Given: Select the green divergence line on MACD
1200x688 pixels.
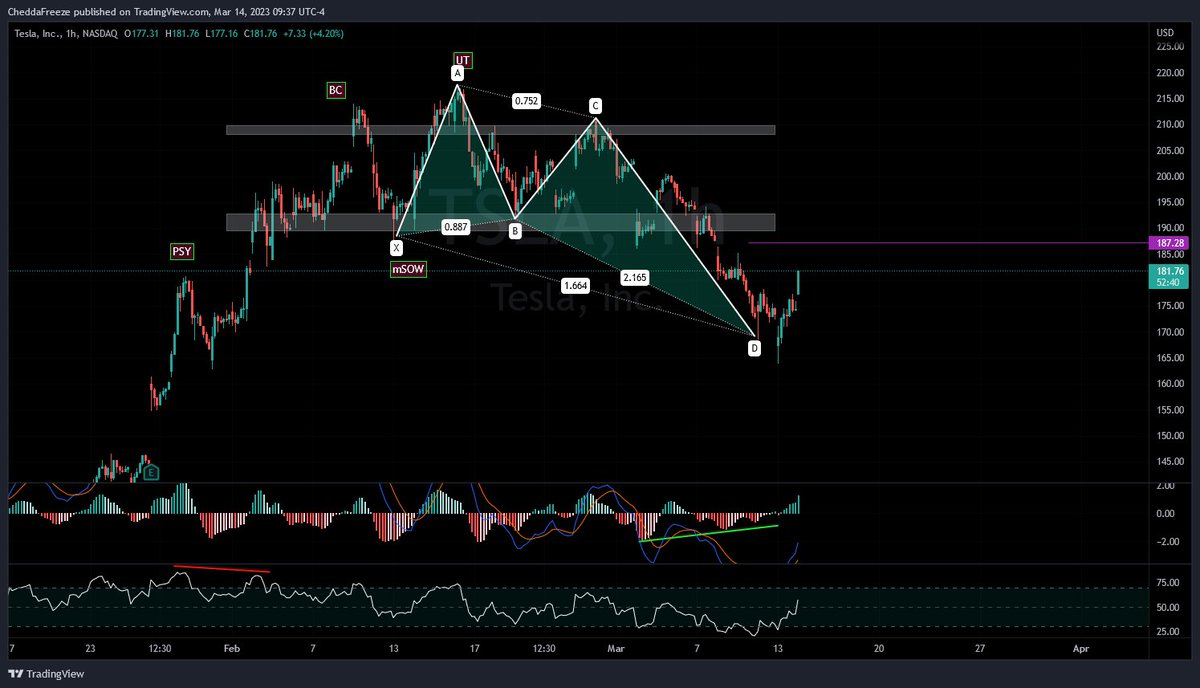Looking at the screenshot, I should pos(708,533).
